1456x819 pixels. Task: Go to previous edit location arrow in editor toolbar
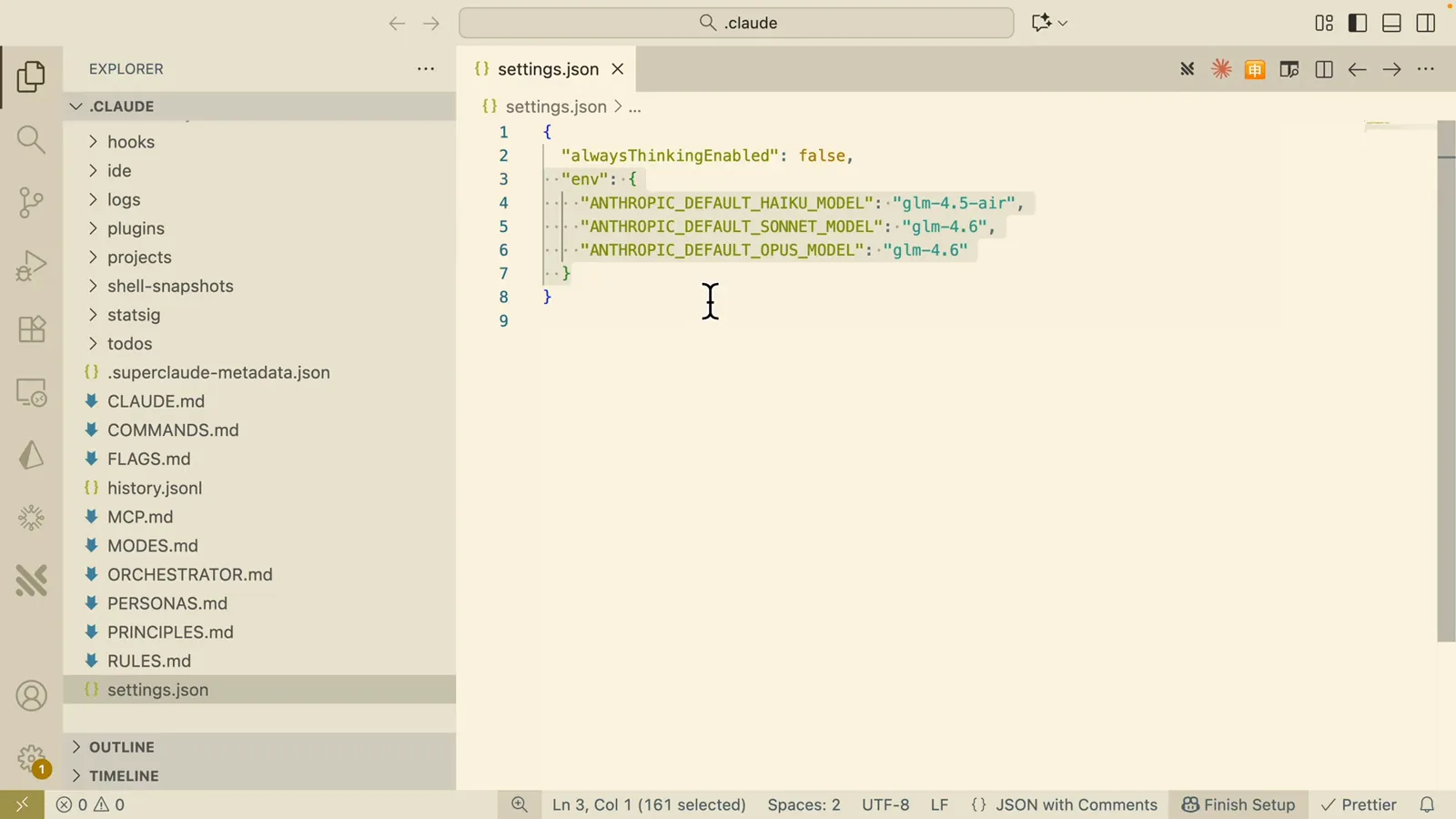coord(1357,69)
